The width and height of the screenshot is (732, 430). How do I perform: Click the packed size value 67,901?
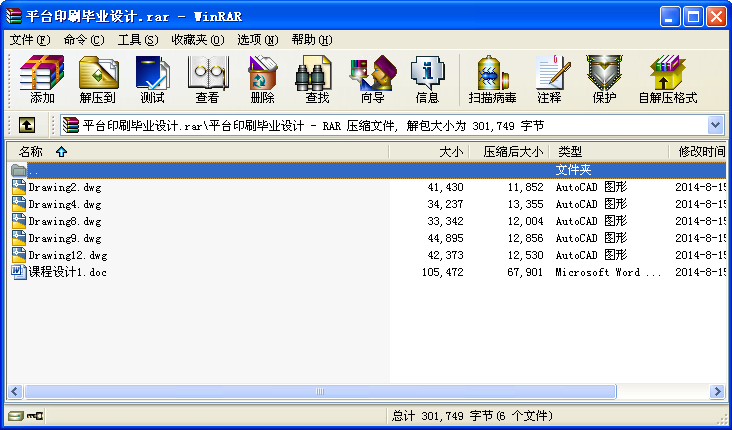[x=525, y=272]
